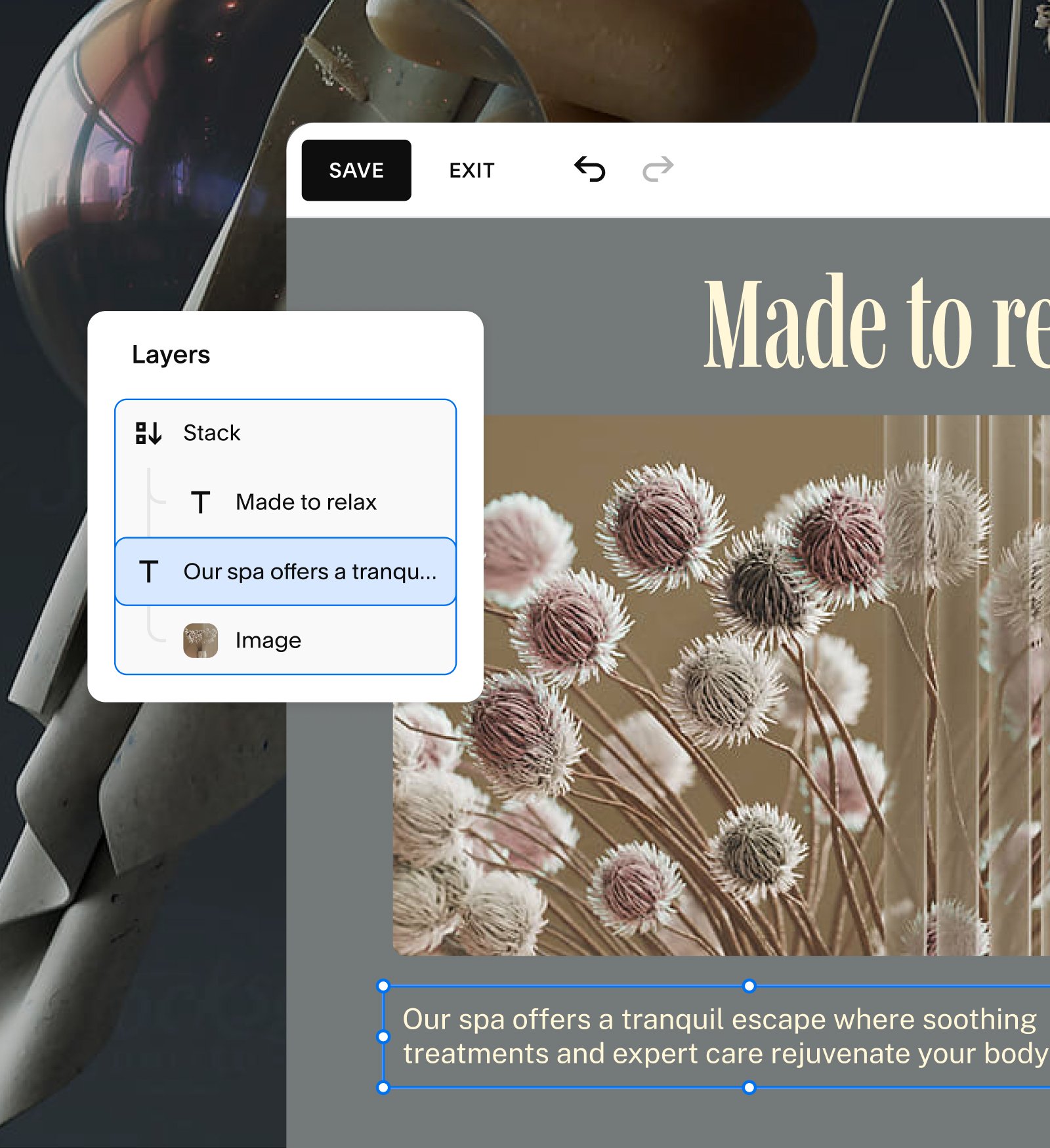Click the left-middle handle of the selected text box
The height and width of the screenshot is (1148, 1050).
pyautogui.click(x=383, y=1036)
